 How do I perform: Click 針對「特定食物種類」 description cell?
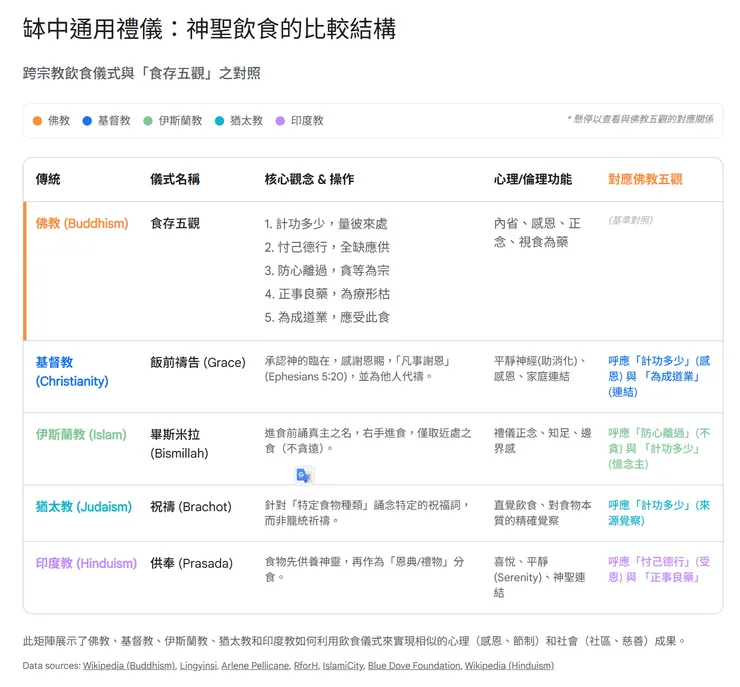point(368,513)
